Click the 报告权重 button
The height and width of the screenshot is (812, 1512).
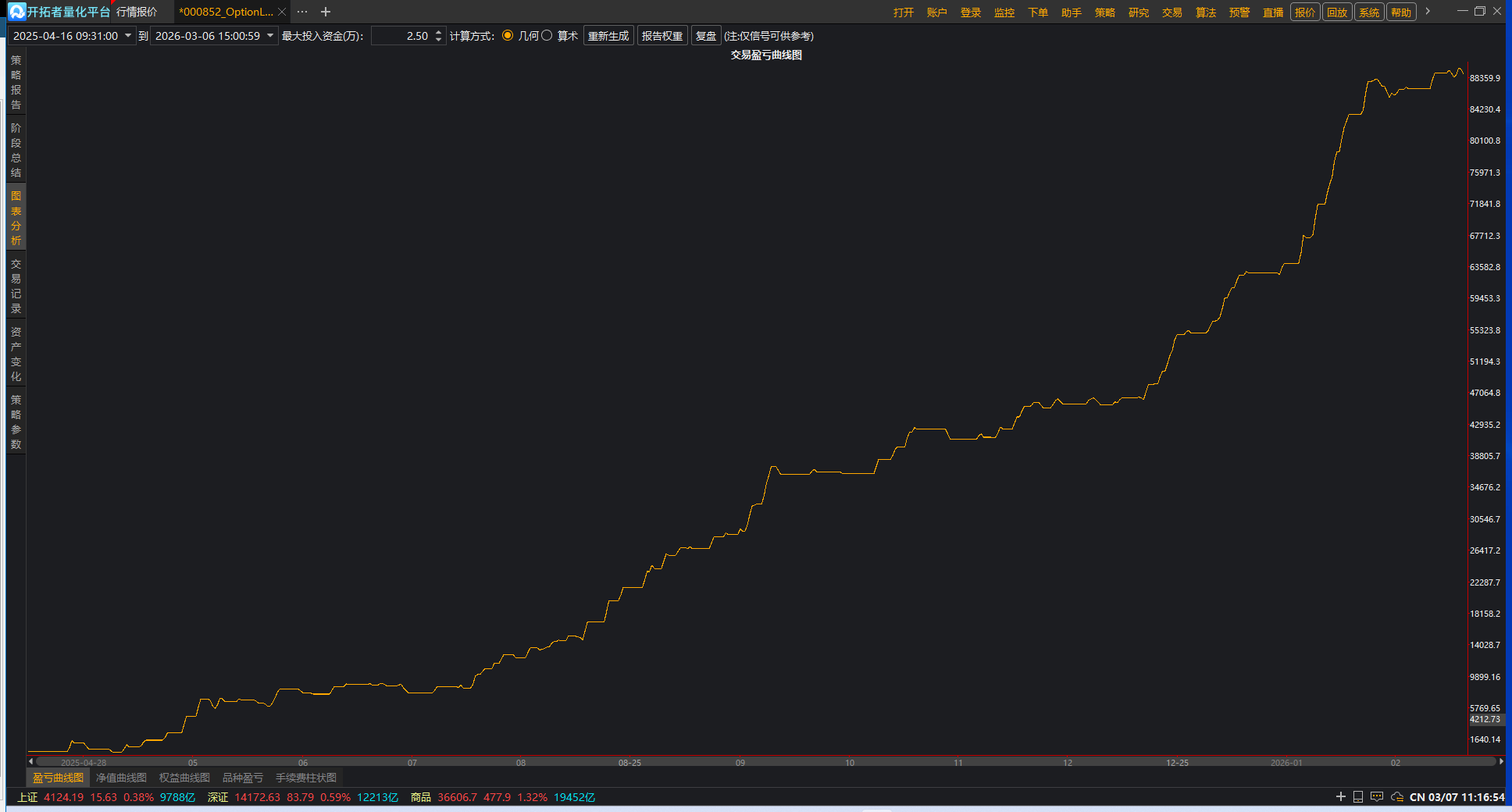click(662, 36)
